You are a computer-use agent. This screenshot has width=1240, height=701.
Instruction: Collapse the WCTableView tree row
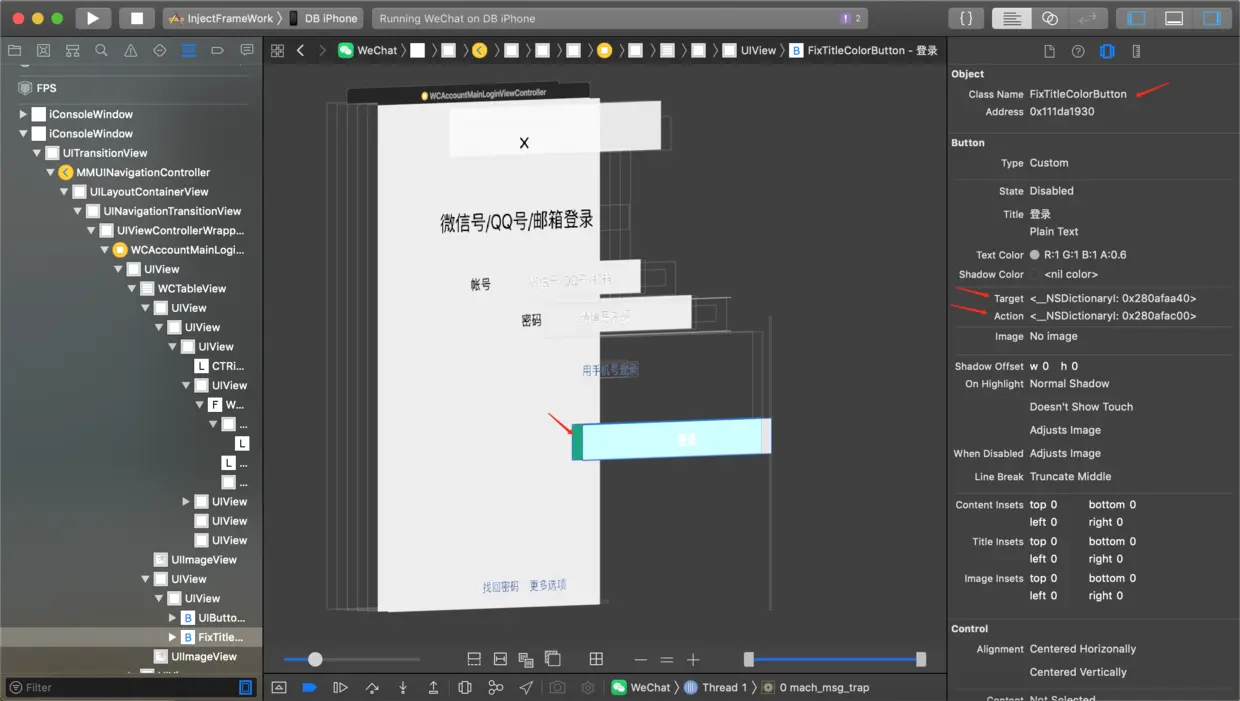(x=131, y=288)
